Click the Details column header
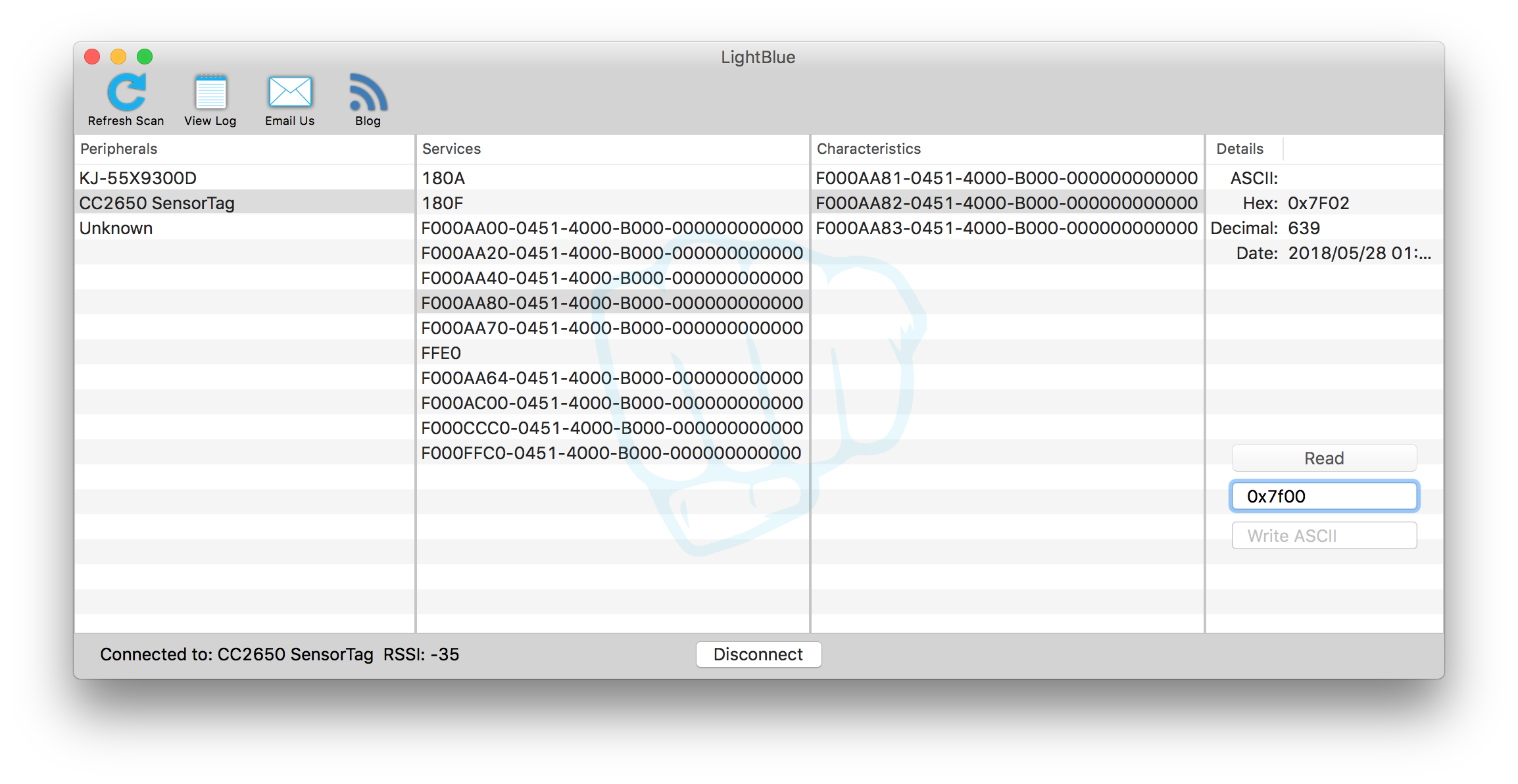1518x784 pixels. coord(1244,149)
